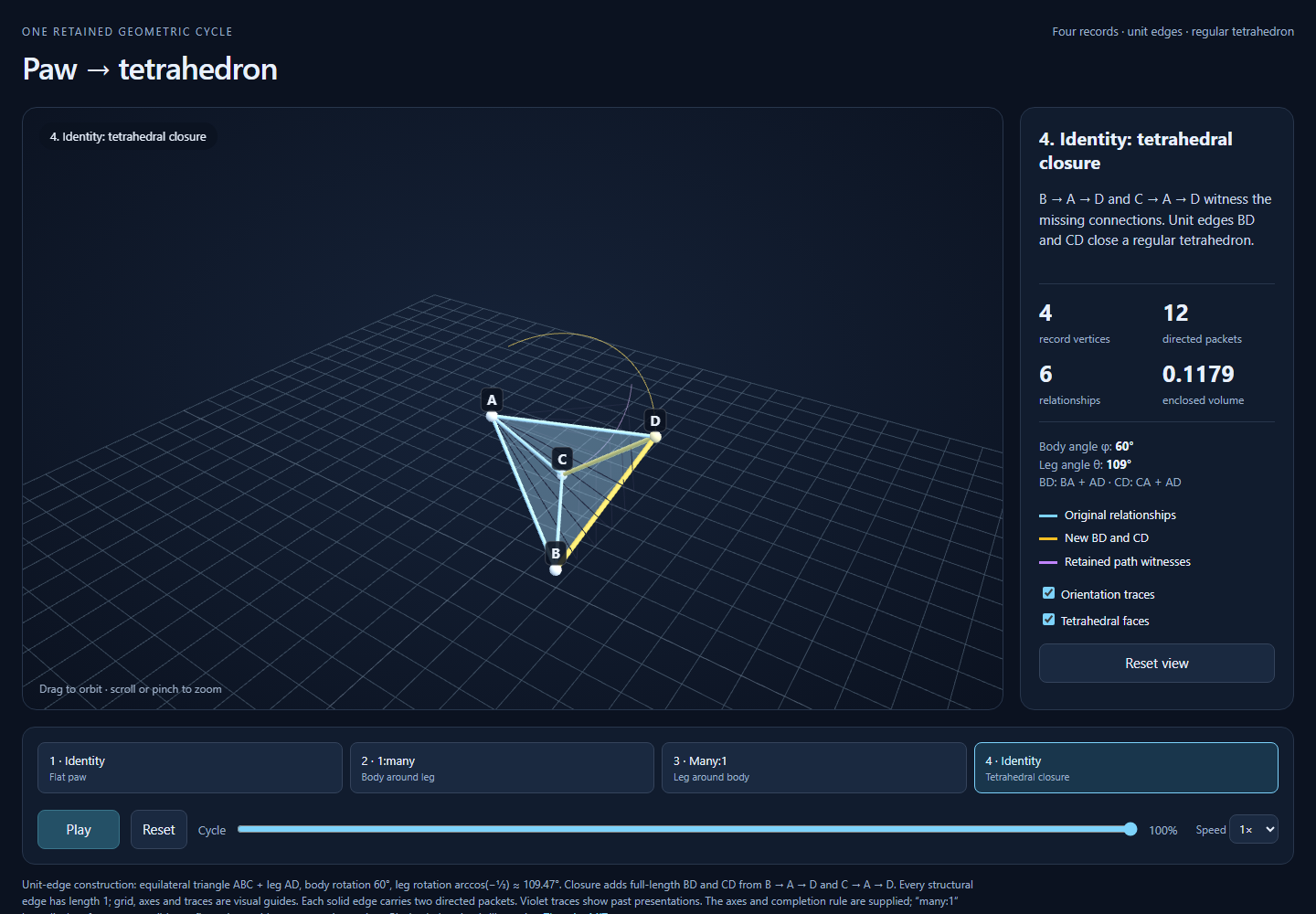Click the directed packets value 12
The height and width of the screenshot is (914, 1316).
[1175, 313]
